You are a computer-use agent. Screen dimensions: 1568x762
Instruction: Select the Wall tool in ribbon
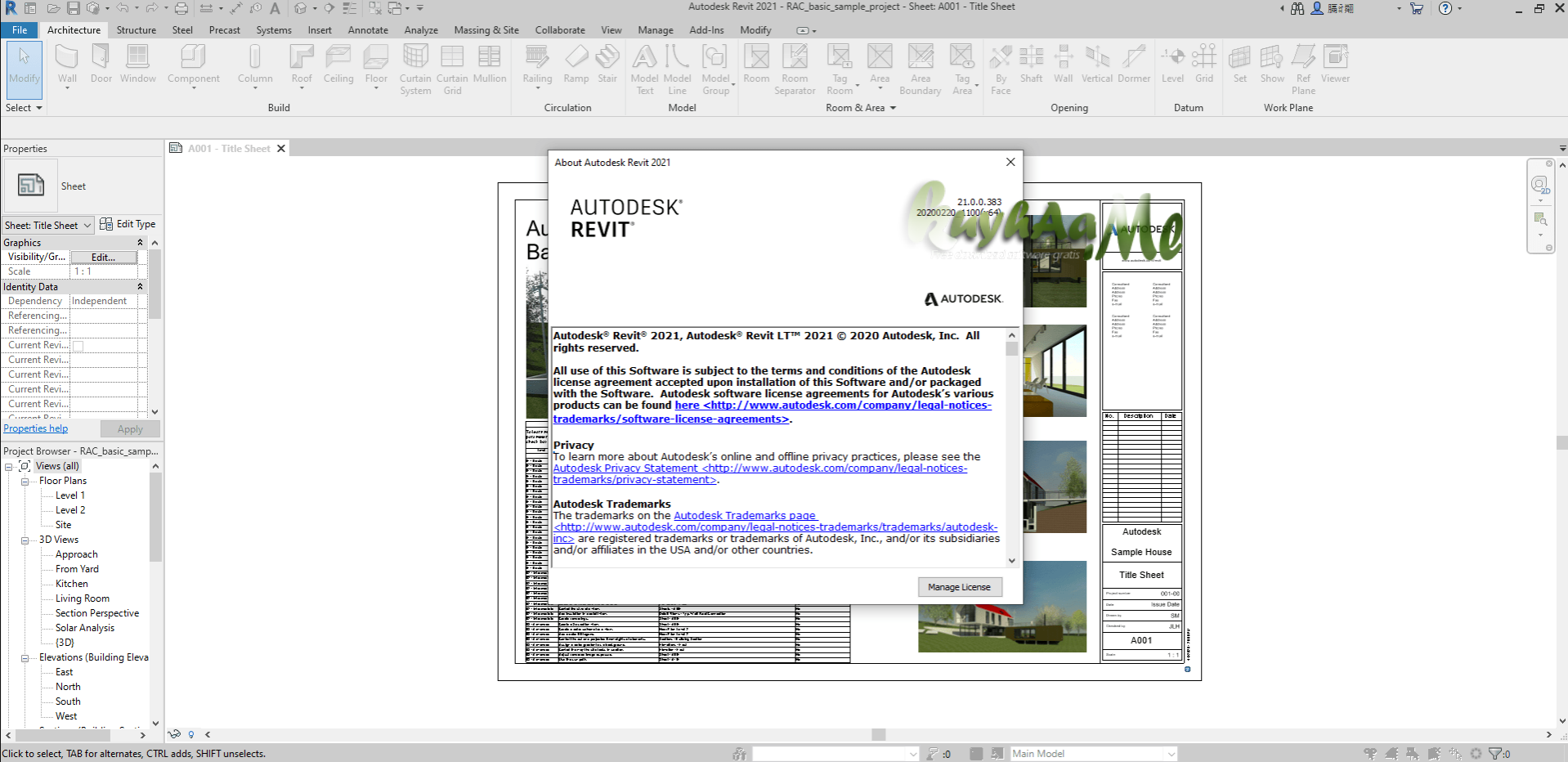(67, 65)
